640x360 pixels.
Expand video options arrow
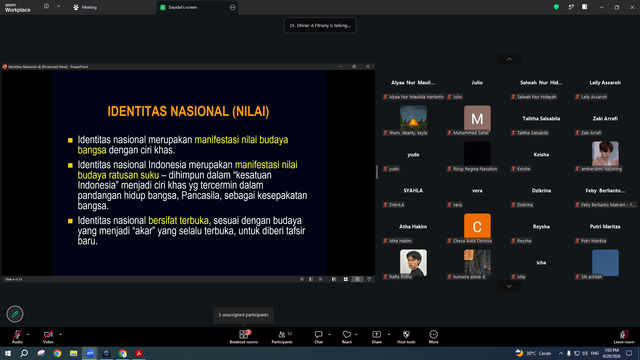coord(60,334)
